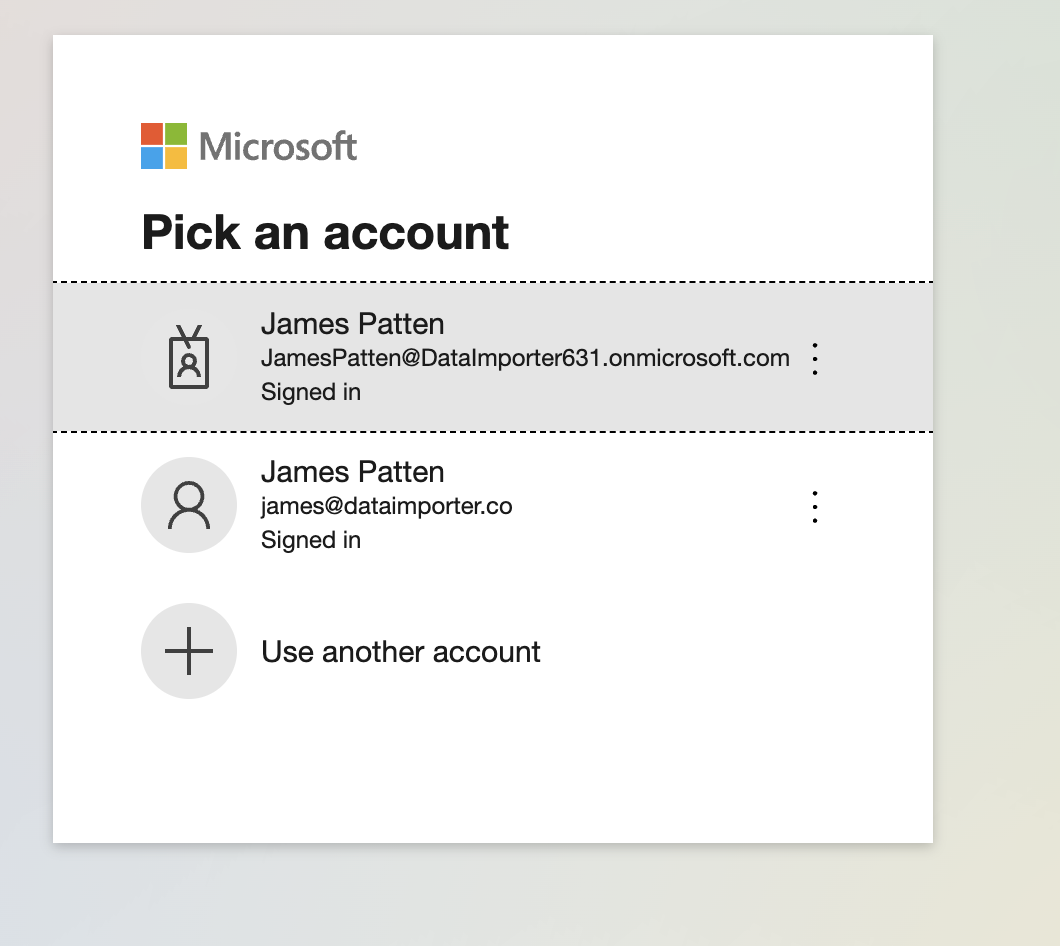Click 'Signed in' status under james@dataimporter.co
Screen dimensions: 1060x946
pos(311,540)
